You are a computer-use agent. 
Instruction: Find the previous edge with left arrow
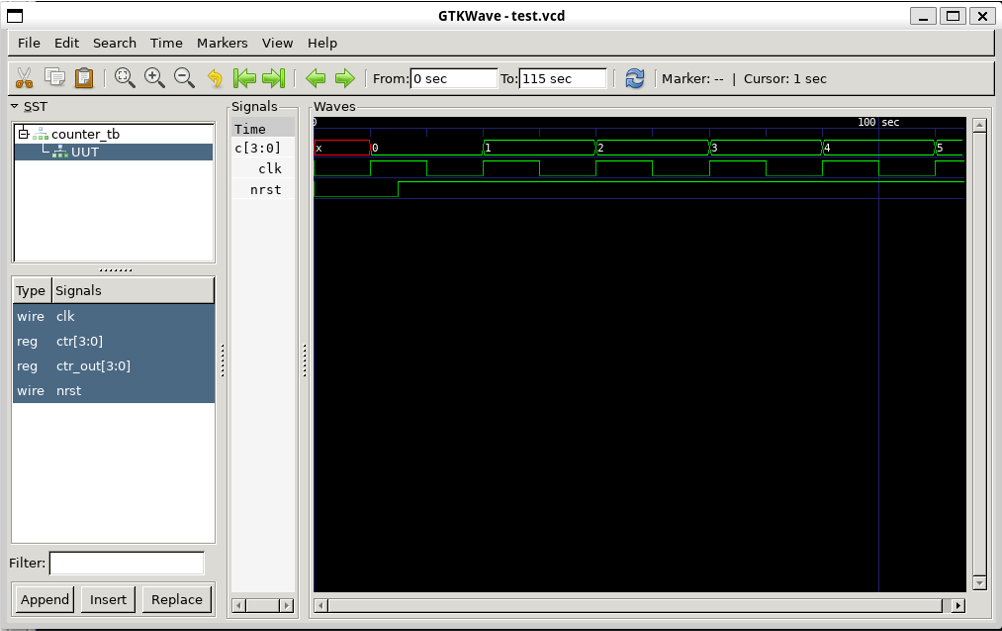pyautogui.click(x=316, y=78)
